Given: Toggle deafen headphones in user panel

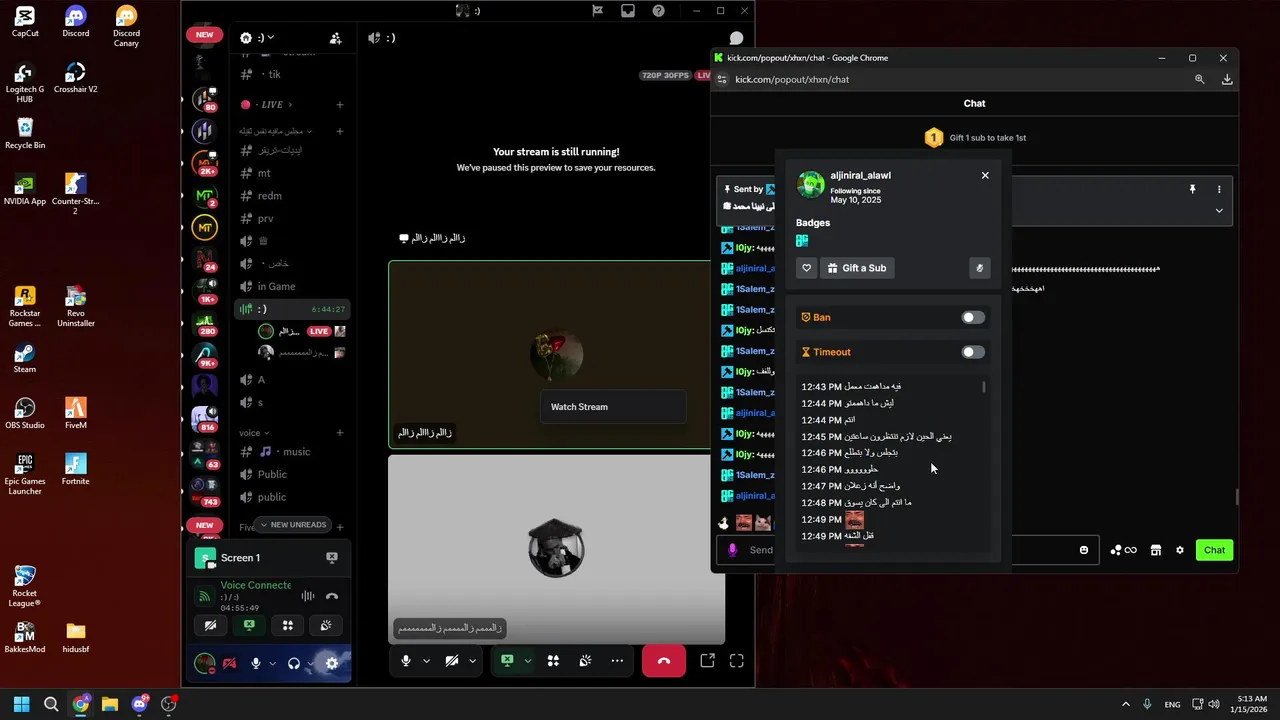Looking at the screenshot, I should [294, 663].
